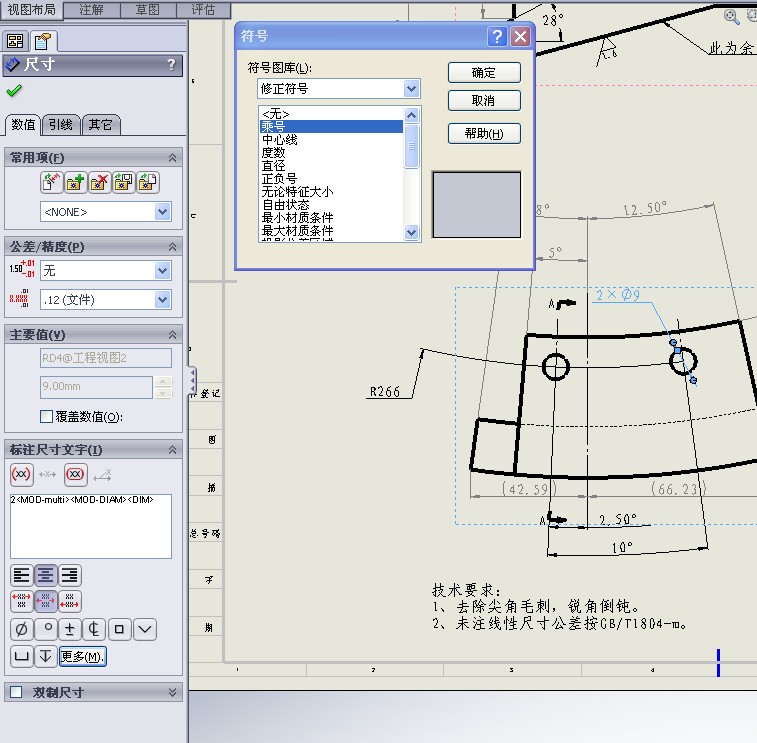This screenshot has height=743, width=757.
Task: Insert depth symbol
Action: (x=45, y=657)
